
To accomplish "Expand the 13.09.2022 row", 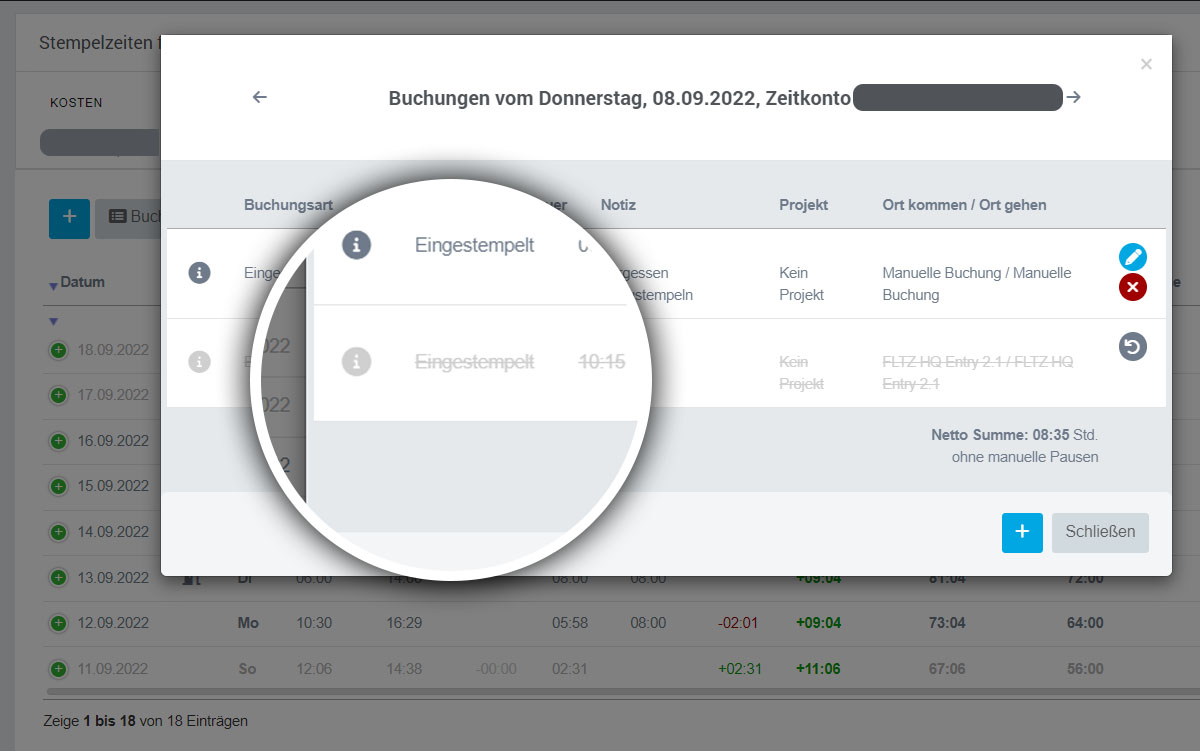I will (58, 577).
